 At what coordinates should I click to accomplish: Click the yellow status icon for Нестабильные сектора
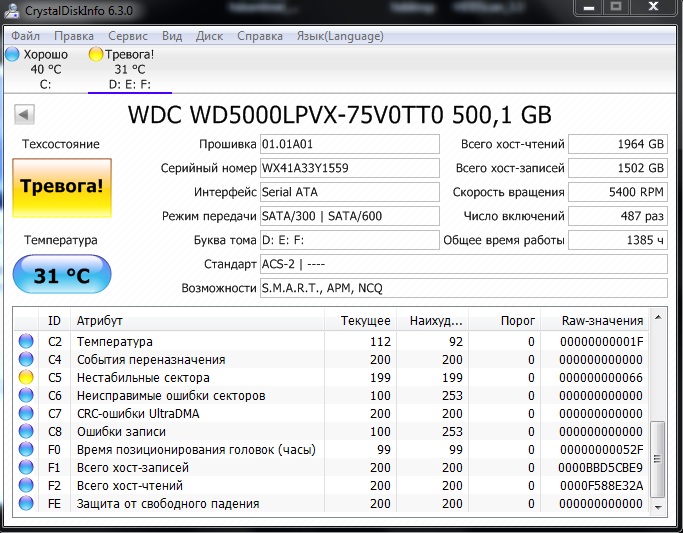(25, 378)
